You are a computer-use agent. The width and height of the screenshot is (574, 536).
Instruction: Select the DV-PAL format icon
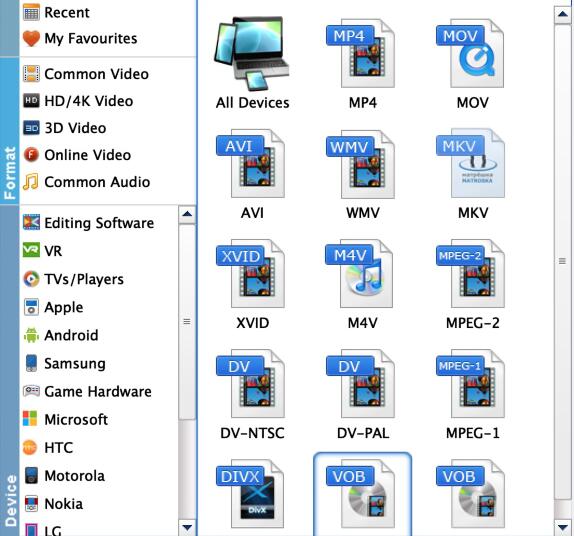coord(362,384)
